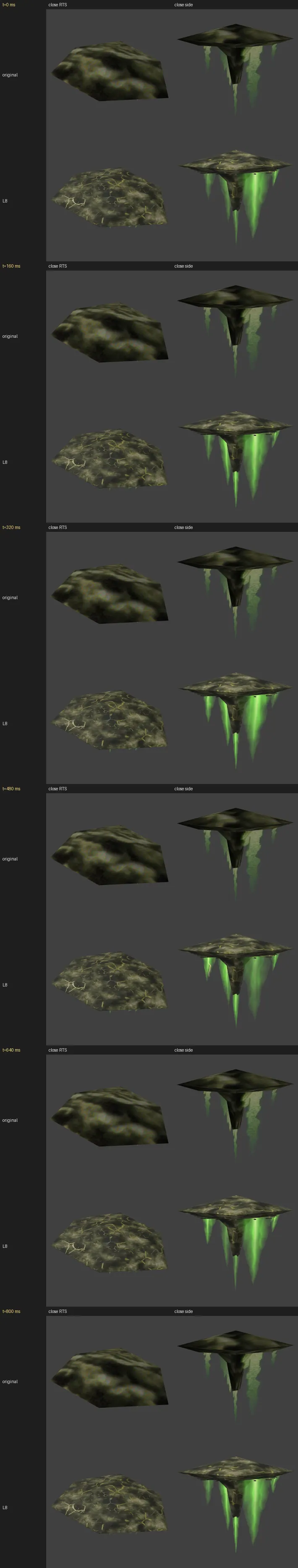Click "original" label in the t=0 ms section

pos(10,75)
